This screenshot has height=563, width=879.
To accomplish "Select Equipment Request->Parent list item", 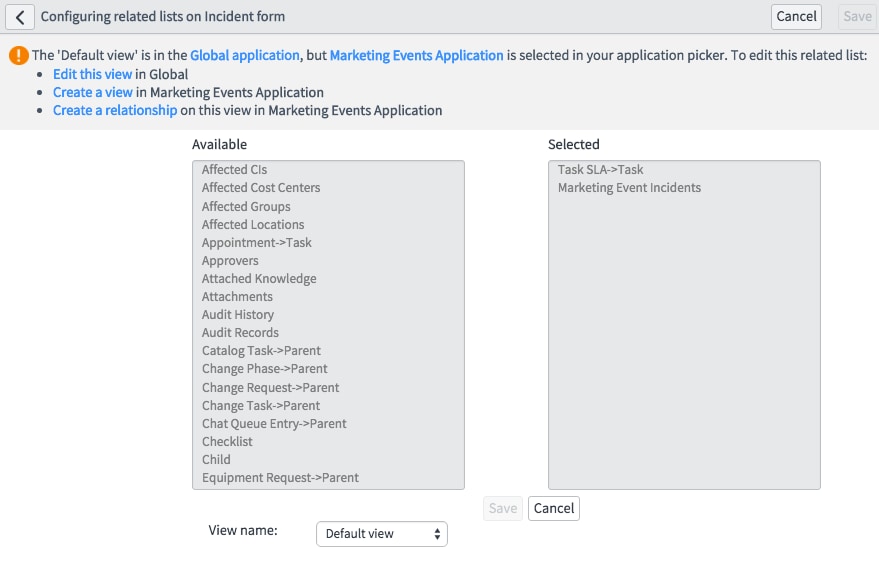I will 280,478.
